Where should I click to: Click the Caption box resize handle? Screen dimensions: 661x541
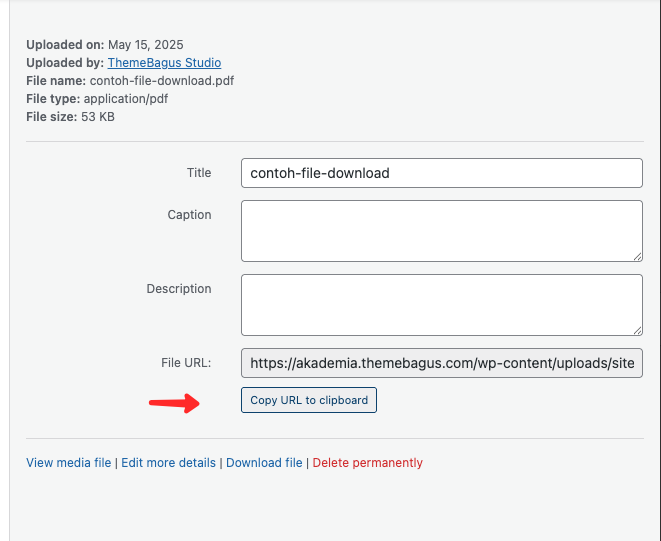coord(637,256)
